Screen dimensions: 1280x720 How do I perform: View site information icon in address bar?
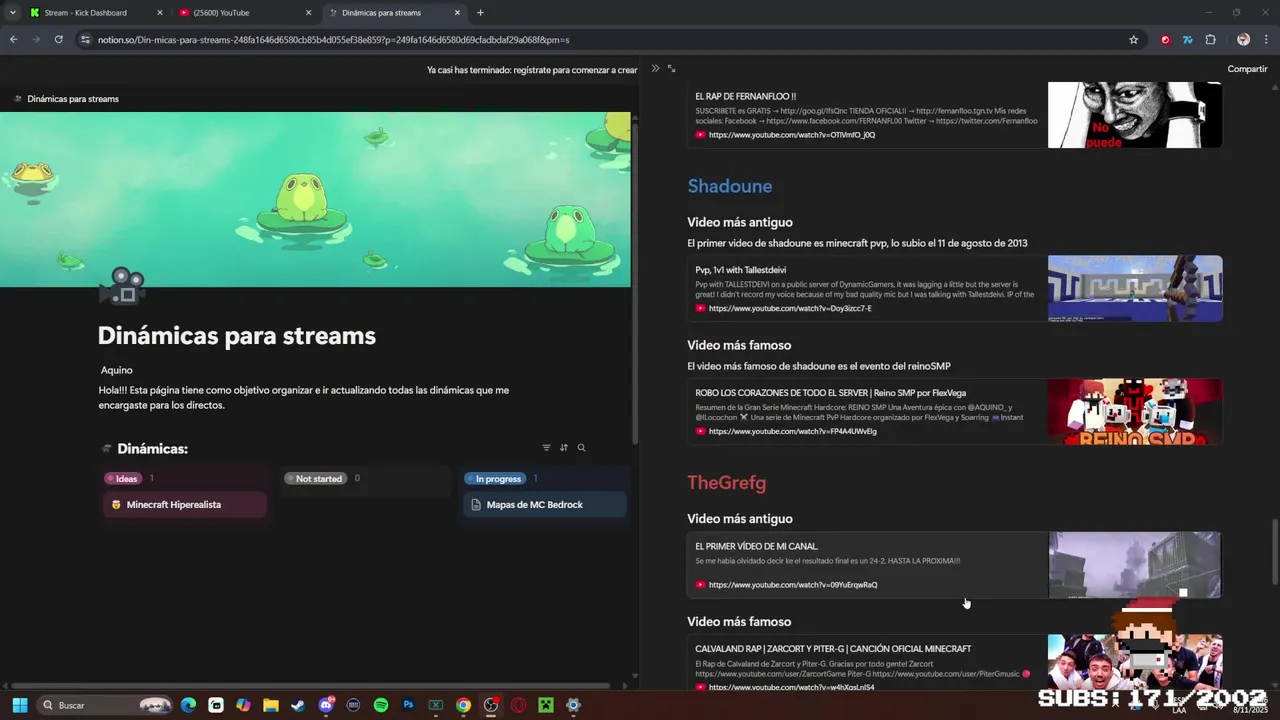pos(85,40)
